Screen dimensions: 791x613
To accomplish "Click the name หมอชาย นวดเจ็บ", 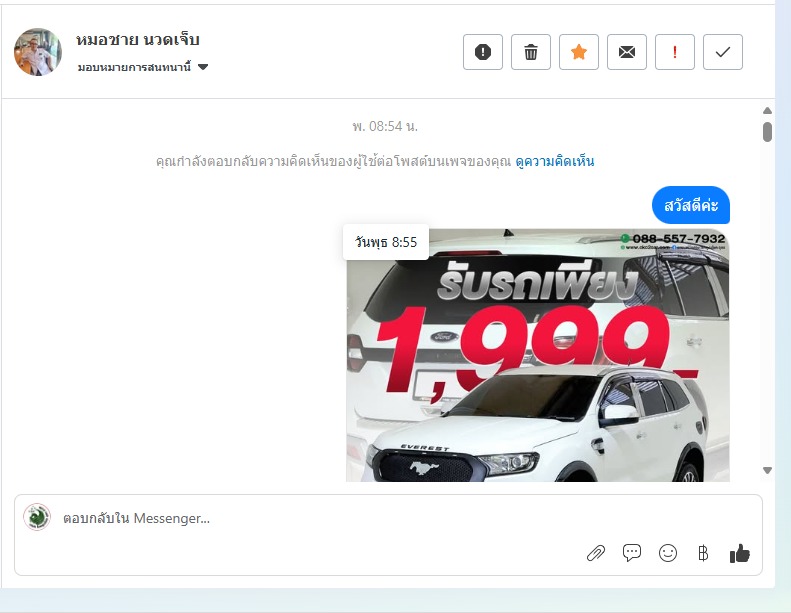I will click(138, 40).
